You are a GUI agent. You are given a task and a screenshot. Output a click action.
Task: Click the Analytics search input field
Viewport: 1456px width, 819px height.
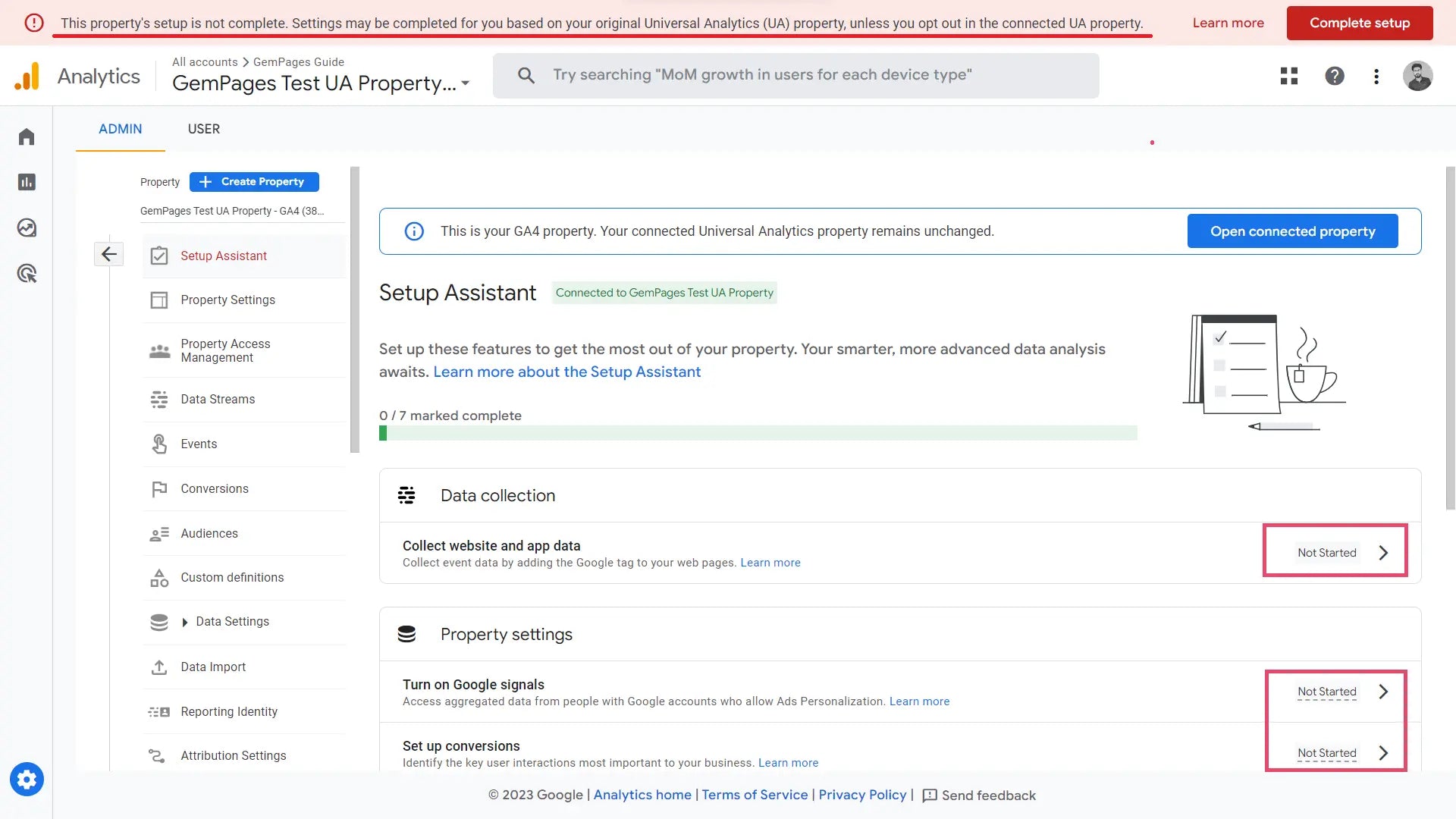[x=795, y=76]
